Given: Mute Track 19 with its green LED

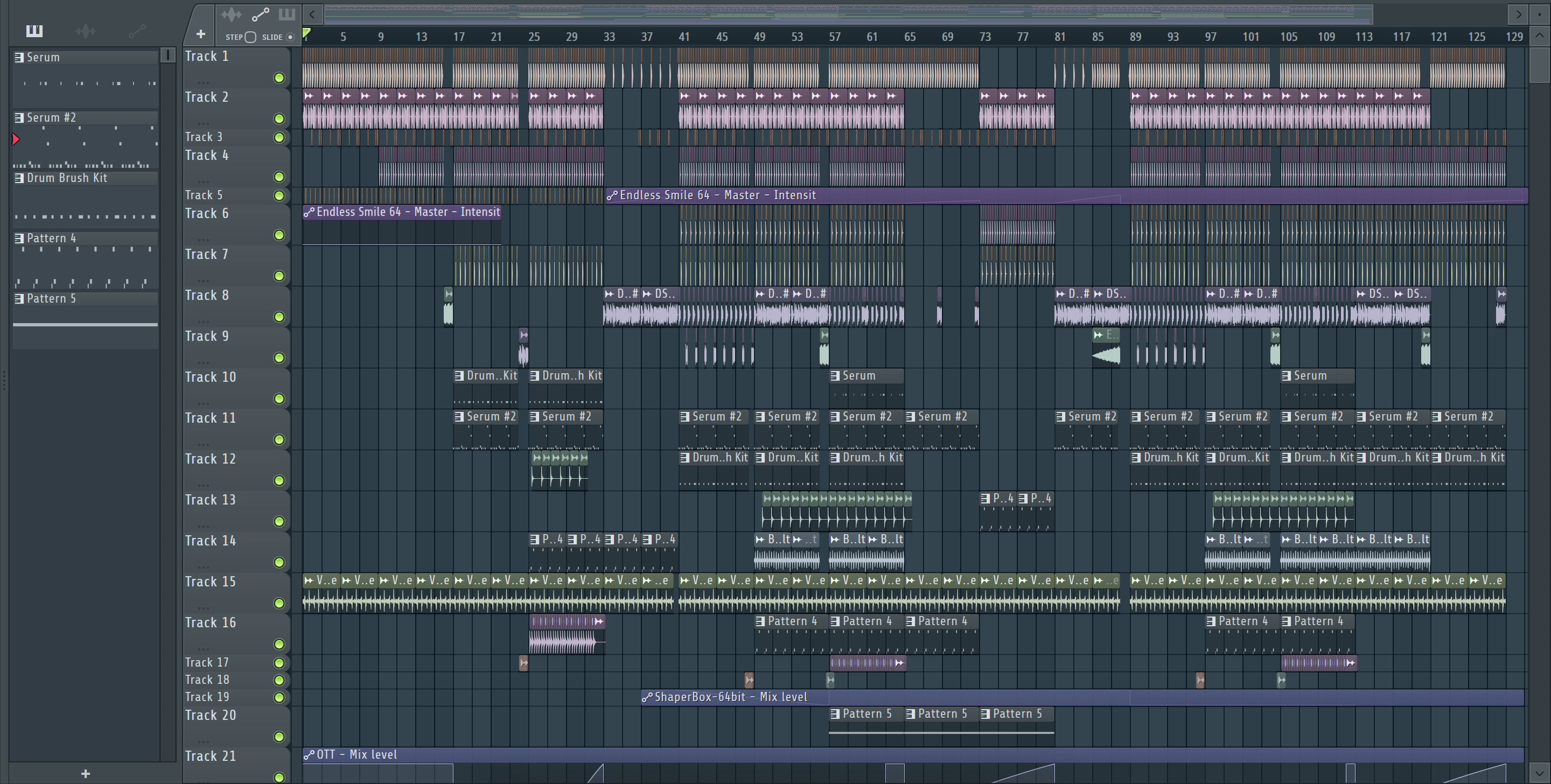Looking at the screenshot, I should (x=279, y=697).
